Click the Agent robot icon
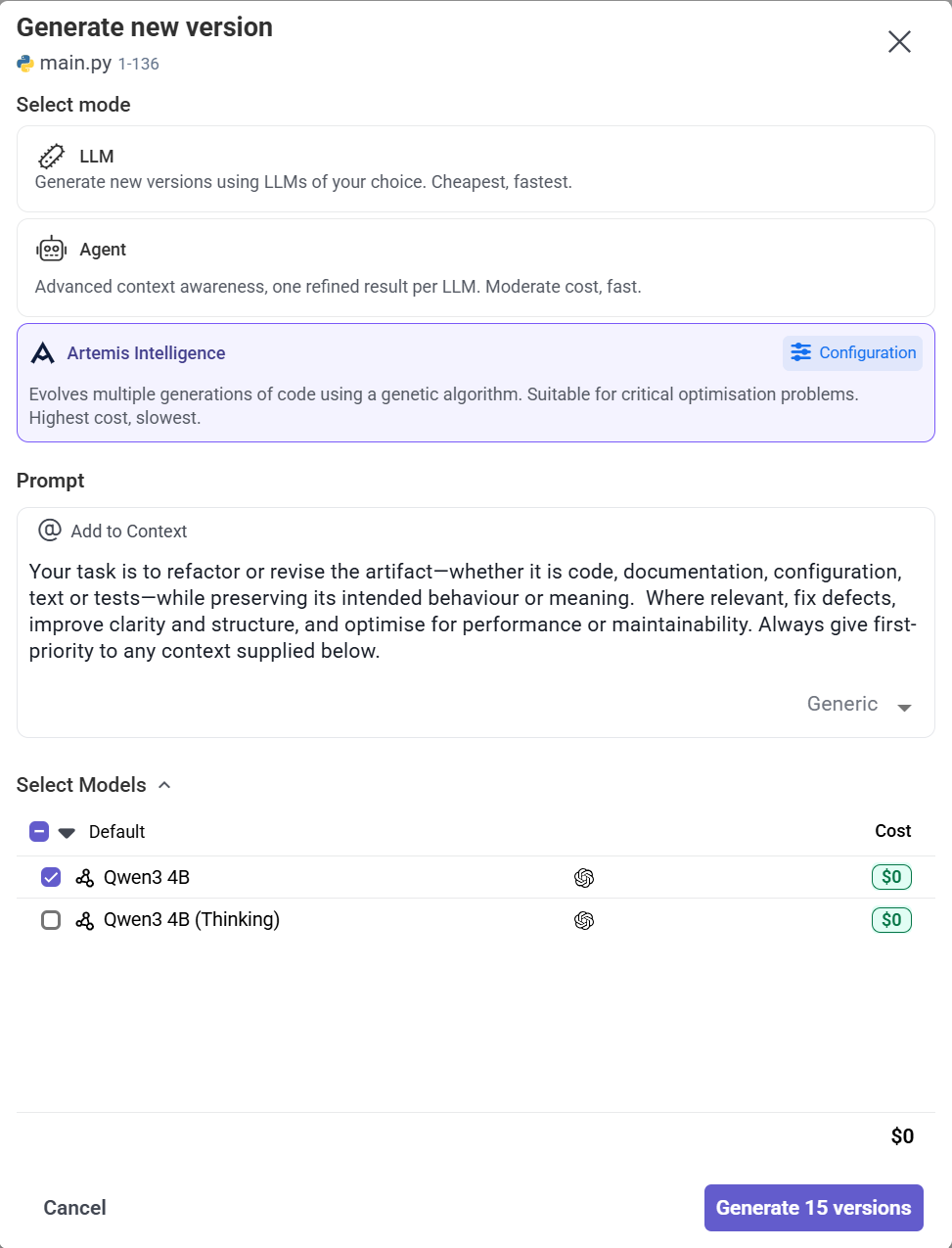This screenshot has width=952, height=1248. 52,250
